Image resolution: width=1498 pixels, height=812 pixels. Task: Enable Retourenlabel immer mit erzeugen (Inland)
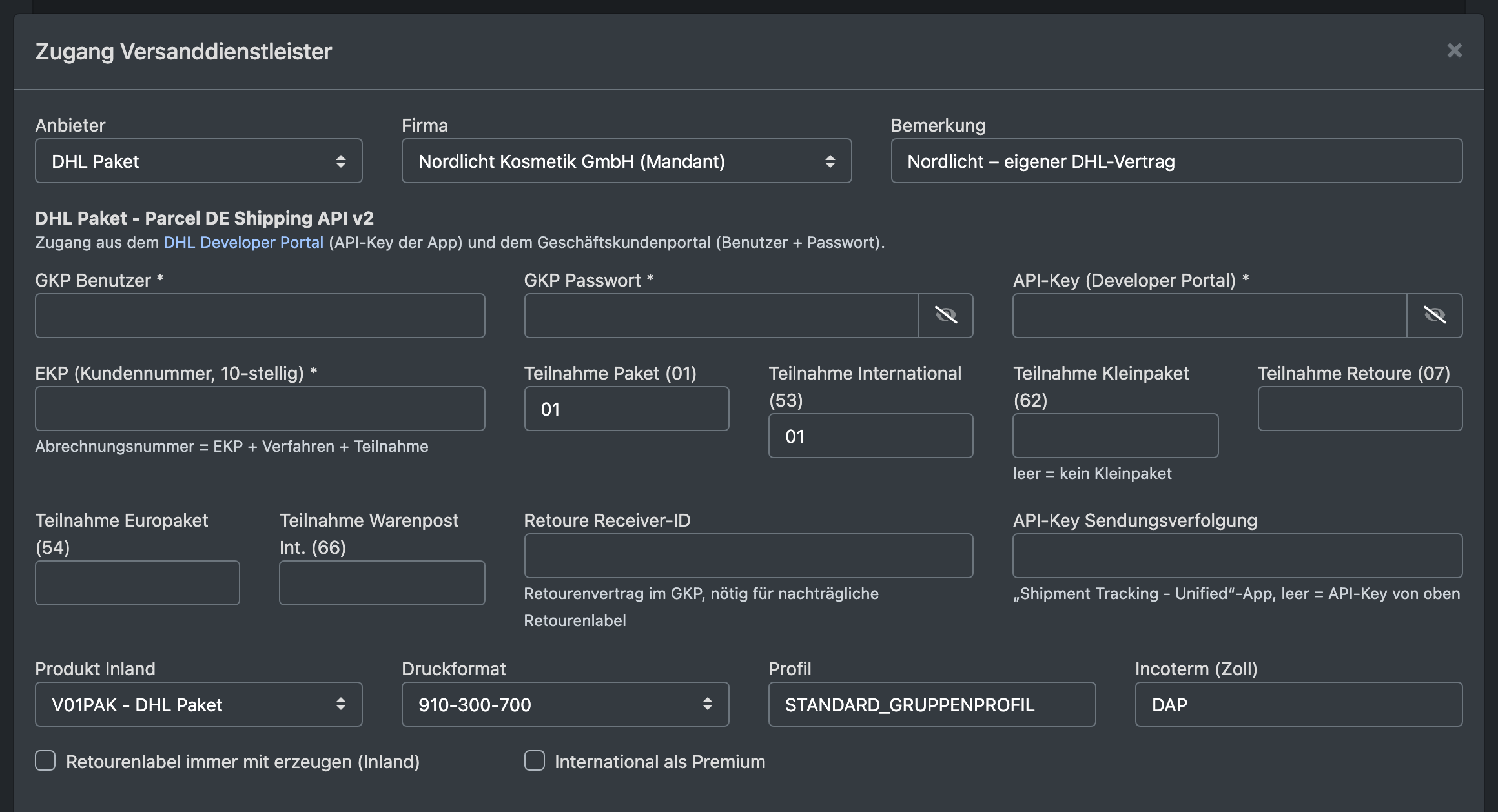click(45, 760)
